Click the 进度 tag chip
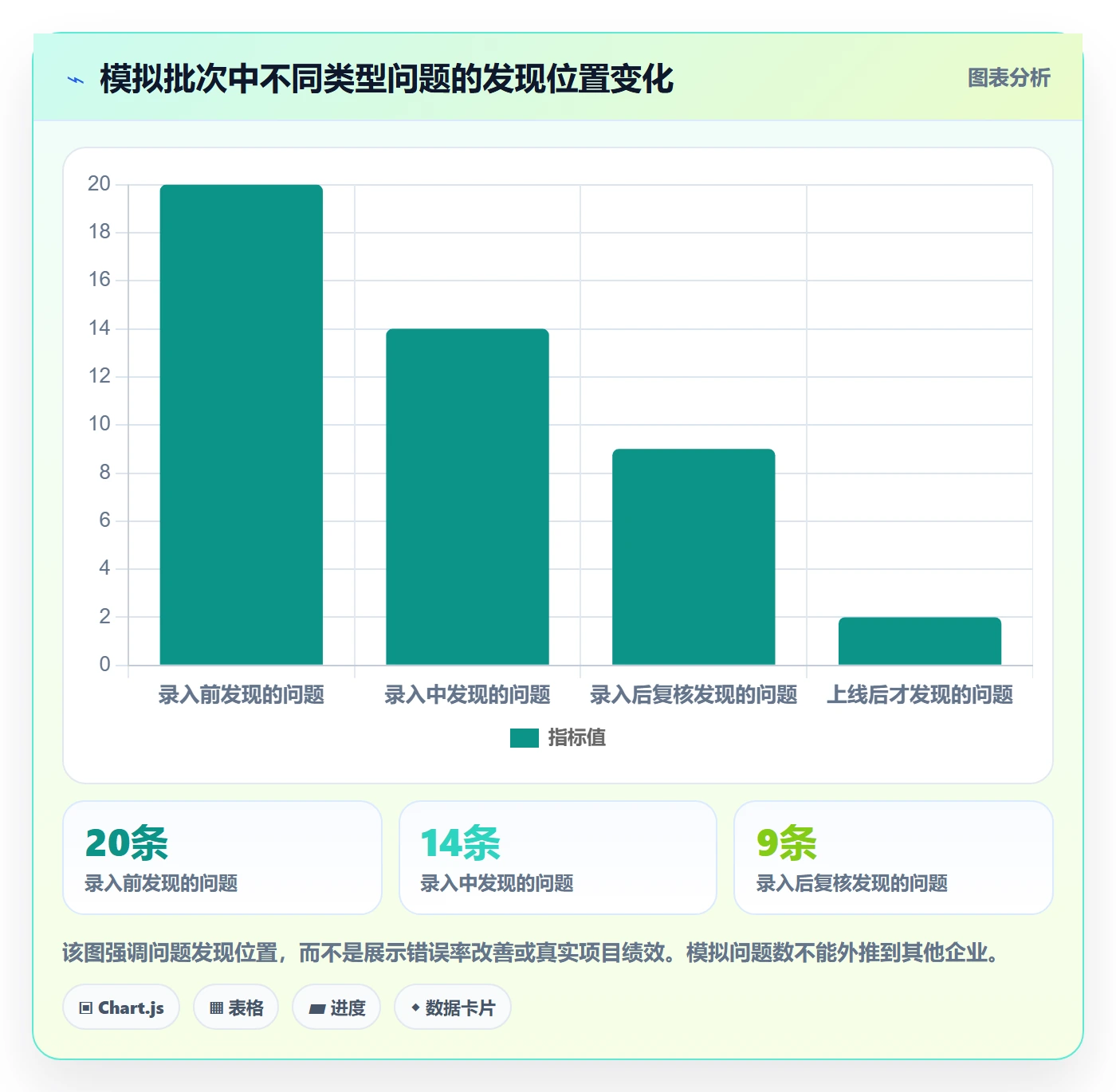 [336, 1008]
